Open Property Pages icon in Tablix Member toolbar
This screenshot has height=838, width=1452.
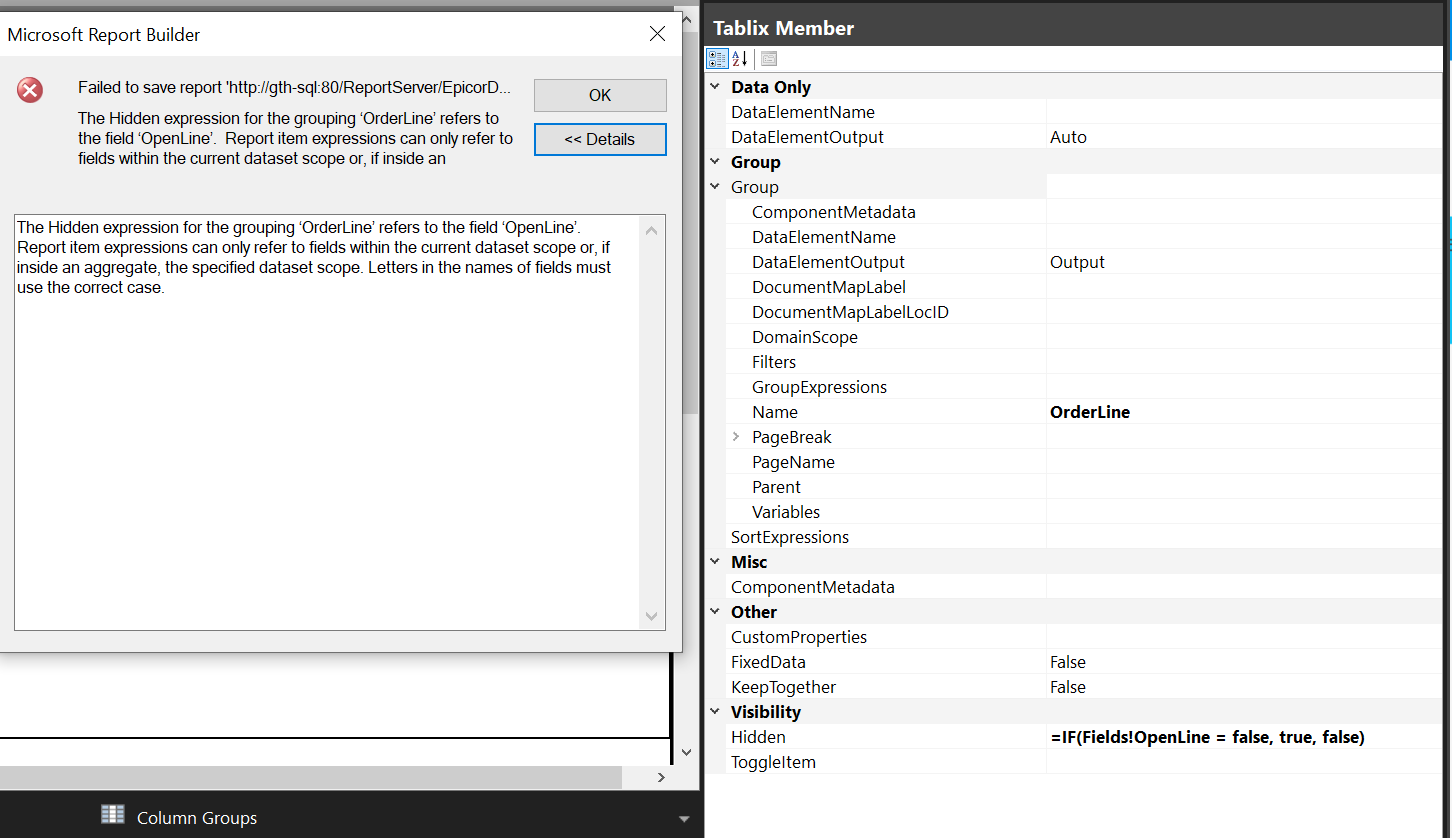768,59
